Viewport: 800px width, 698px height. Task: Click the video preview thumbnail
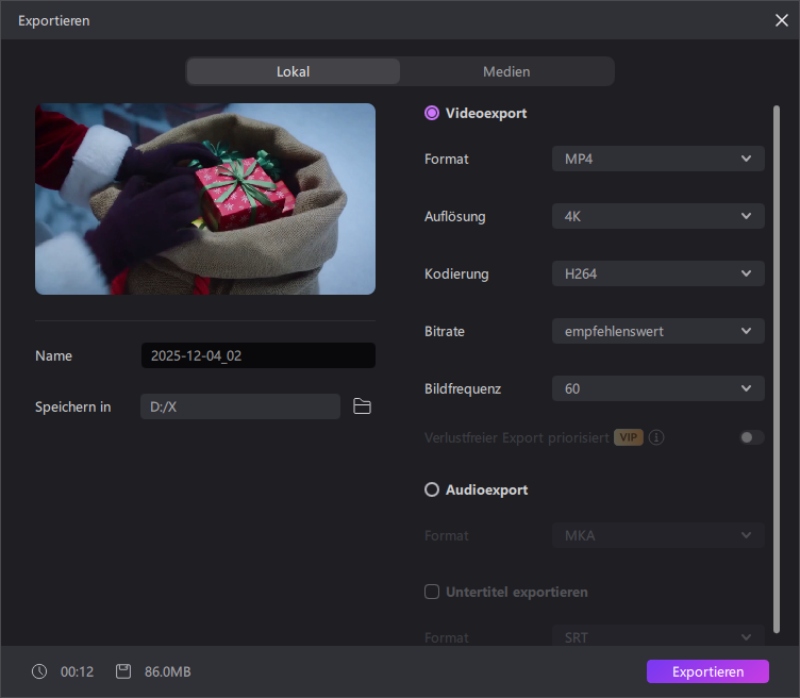coord(205,199)
